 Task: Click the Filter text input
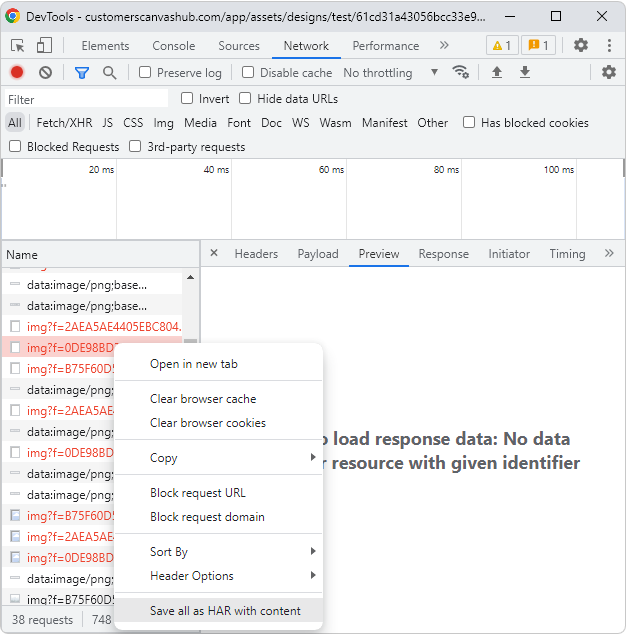pos(87,99)
